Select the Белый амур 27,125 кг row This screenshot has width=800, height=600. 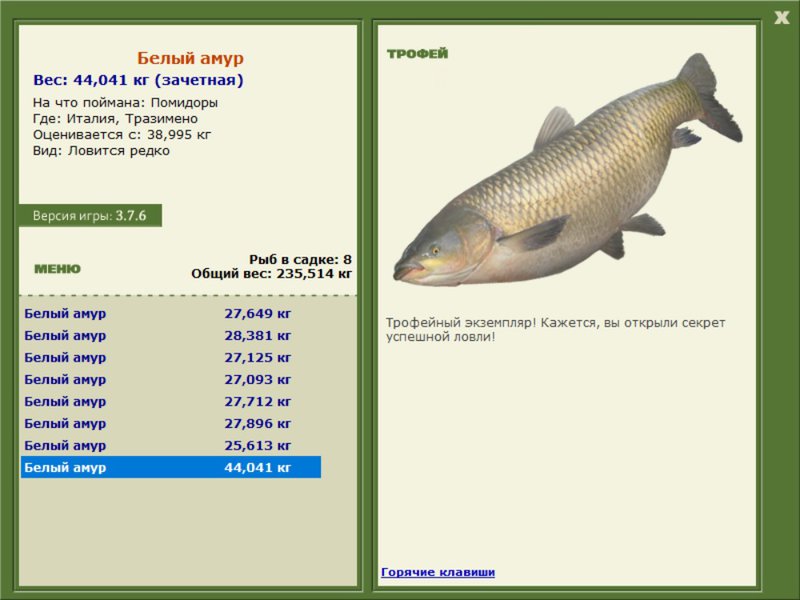tap(170, 357)
